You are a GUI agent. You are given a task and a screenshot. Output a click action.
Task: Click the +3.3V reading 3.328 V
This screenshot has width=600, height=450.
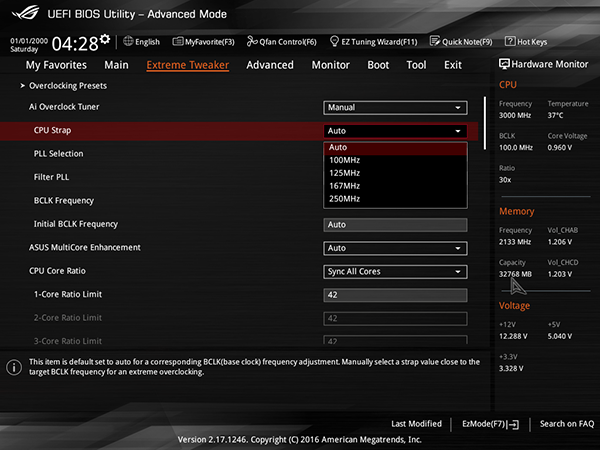(x=511, y=368)
